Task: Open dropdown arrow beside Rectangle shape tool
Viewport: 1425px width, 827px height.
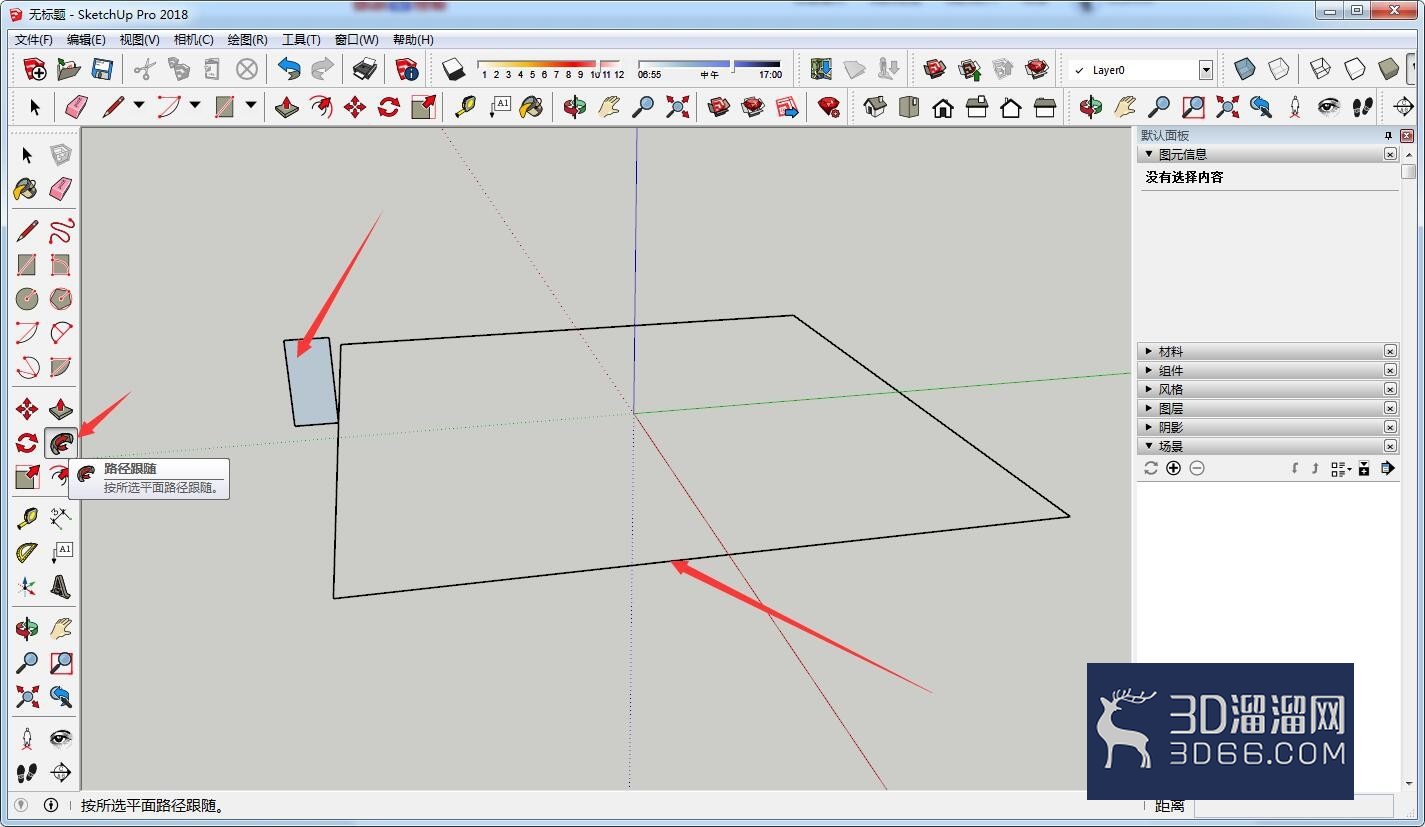Action: pos(251,105)
